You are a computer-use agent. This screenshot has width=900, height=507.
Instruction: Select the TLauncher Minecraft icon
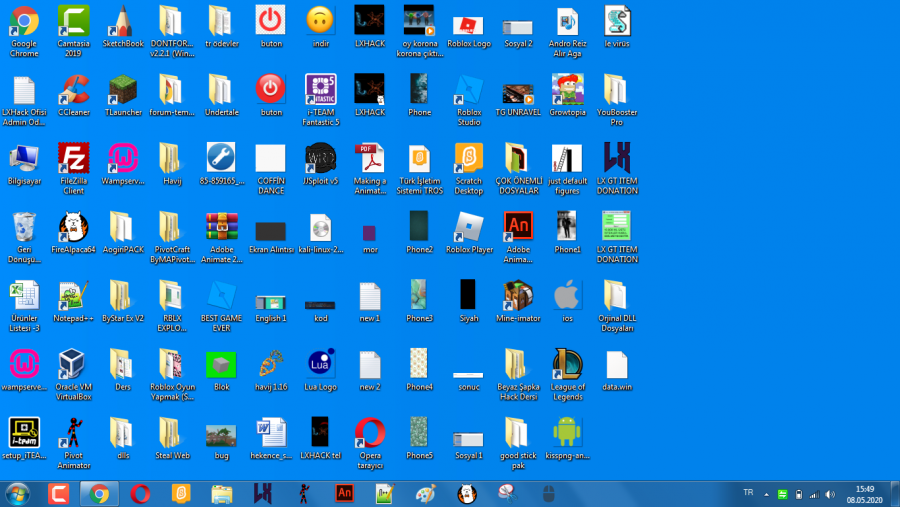point(122,90)
